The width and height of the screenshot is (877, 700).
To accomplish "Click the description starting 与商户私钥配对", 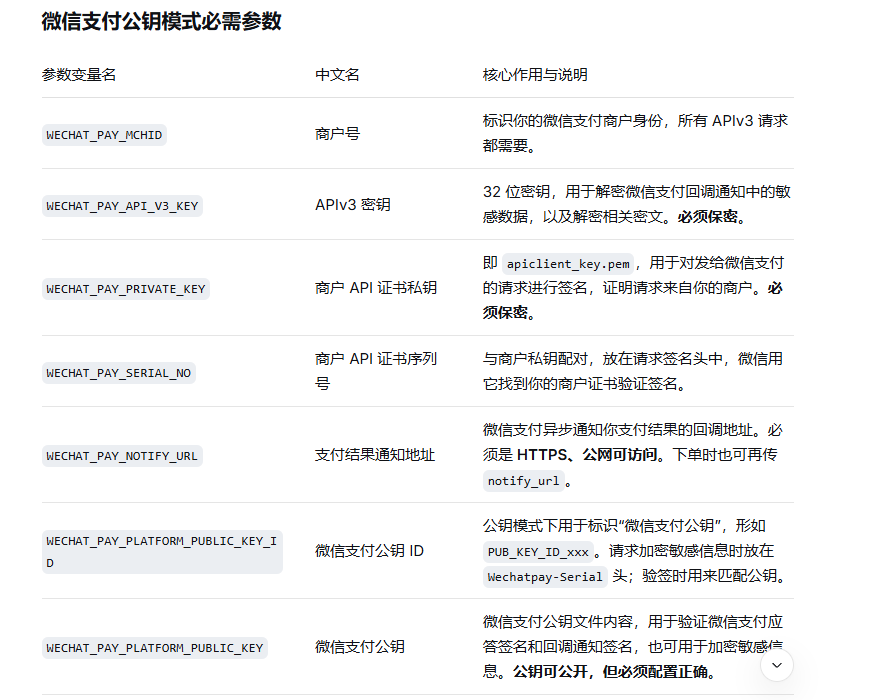I will pyautogui.click(x=633, y=371).
